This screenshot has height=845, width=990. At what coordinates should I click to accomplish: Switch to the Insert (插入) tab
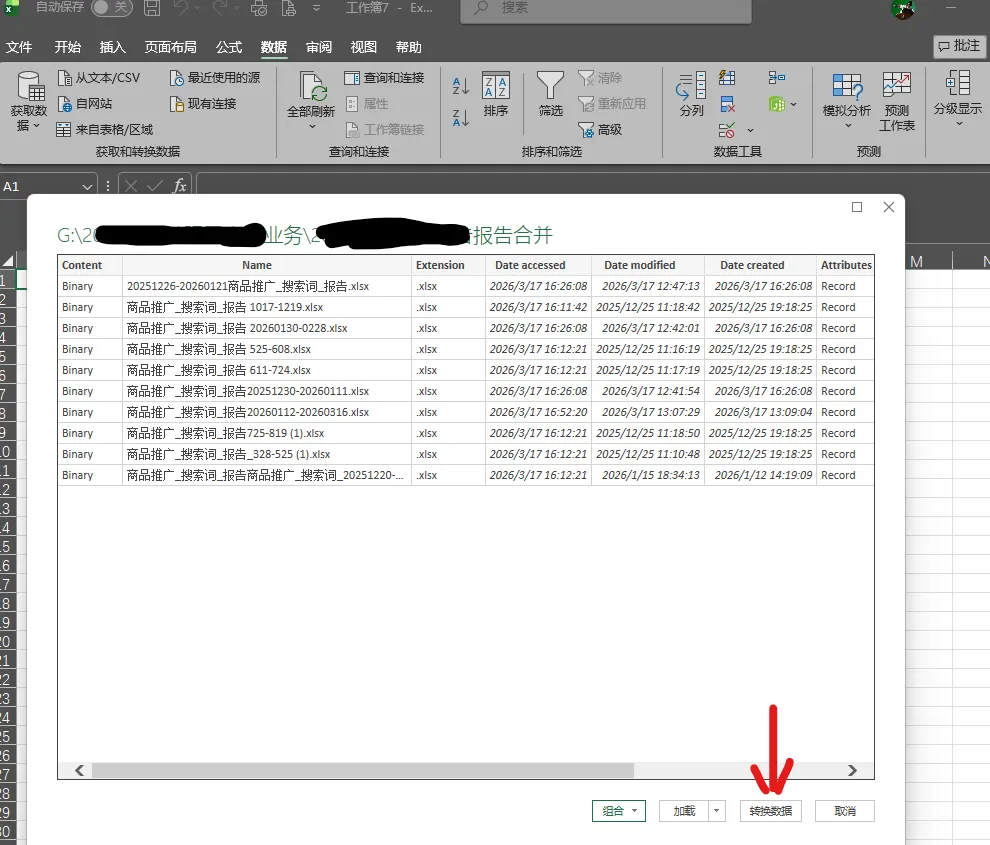(112, 47)
